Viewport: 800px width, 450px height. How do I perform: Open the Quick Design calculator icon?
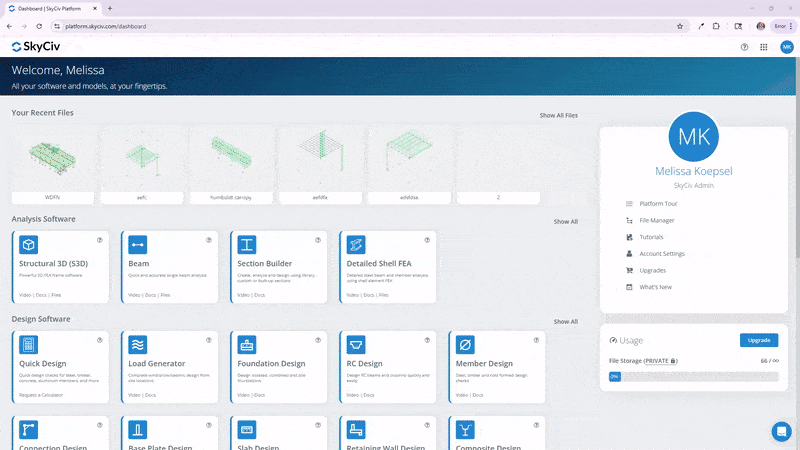[29, 344]
